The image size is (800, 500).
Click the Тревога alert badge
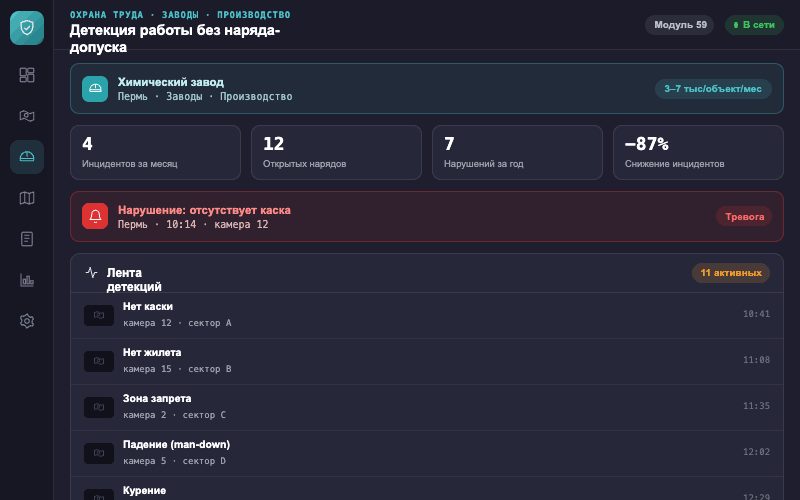click(x=744, y=216)
